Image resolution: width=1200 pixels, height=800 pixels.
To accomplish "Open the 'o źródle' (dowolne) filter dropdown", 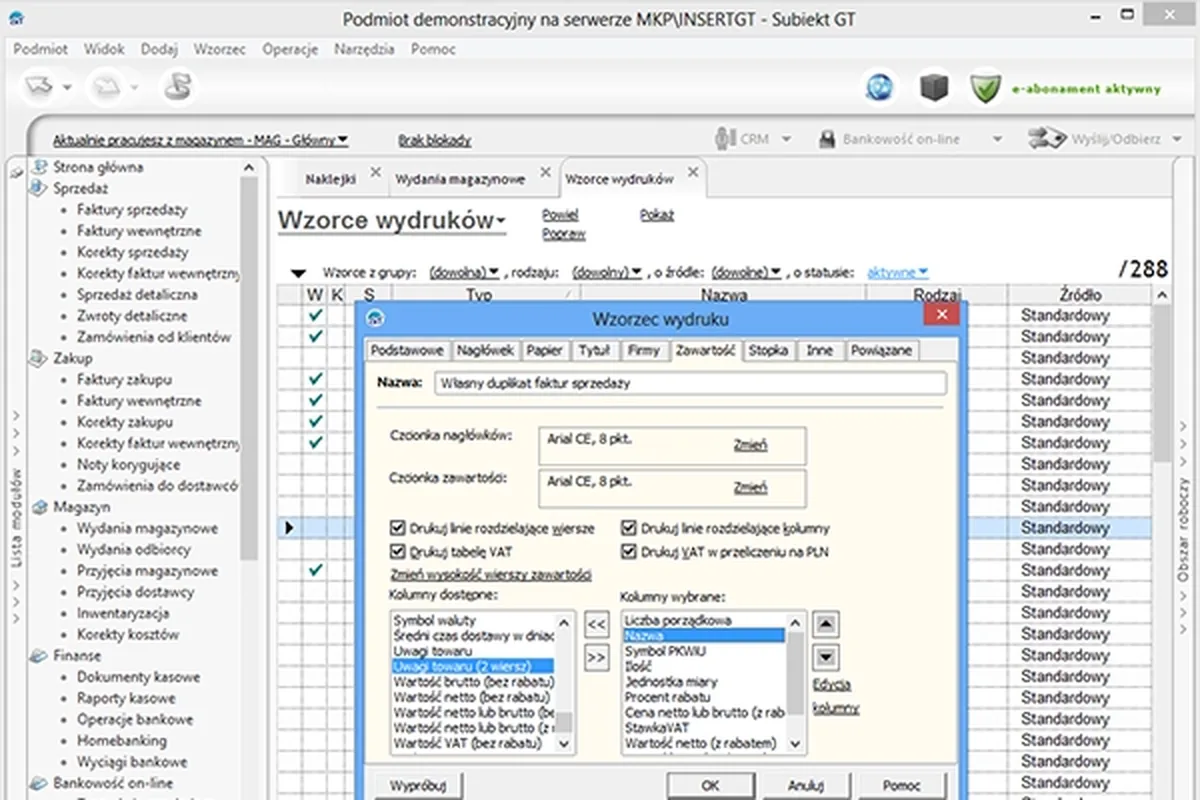I will coord(748,272).
